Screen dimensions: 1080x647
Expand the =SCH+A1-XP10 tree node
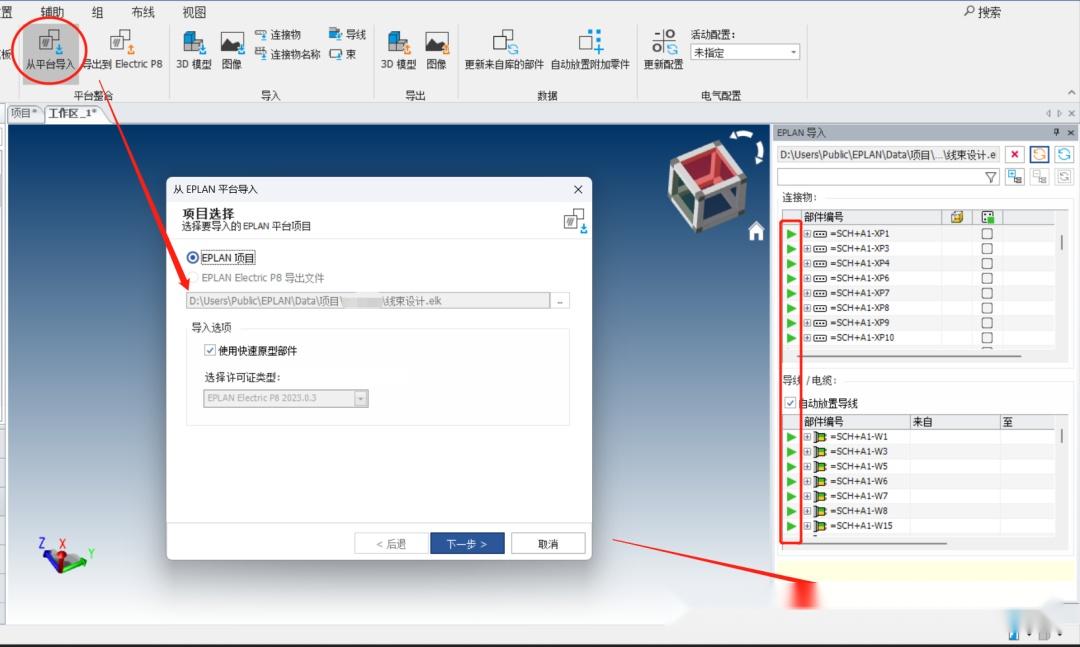coord(807,338)
